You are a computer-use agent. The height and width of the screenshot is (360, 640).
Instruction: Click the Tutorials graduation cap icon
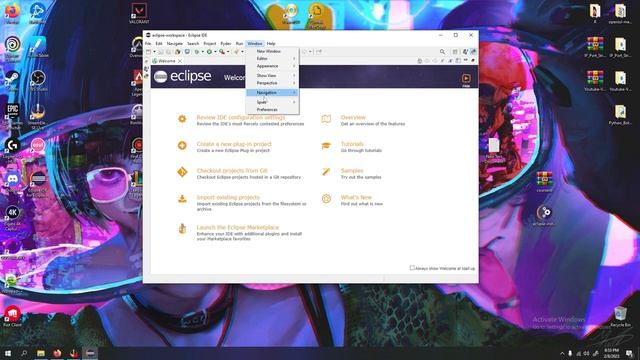(326, 145)
